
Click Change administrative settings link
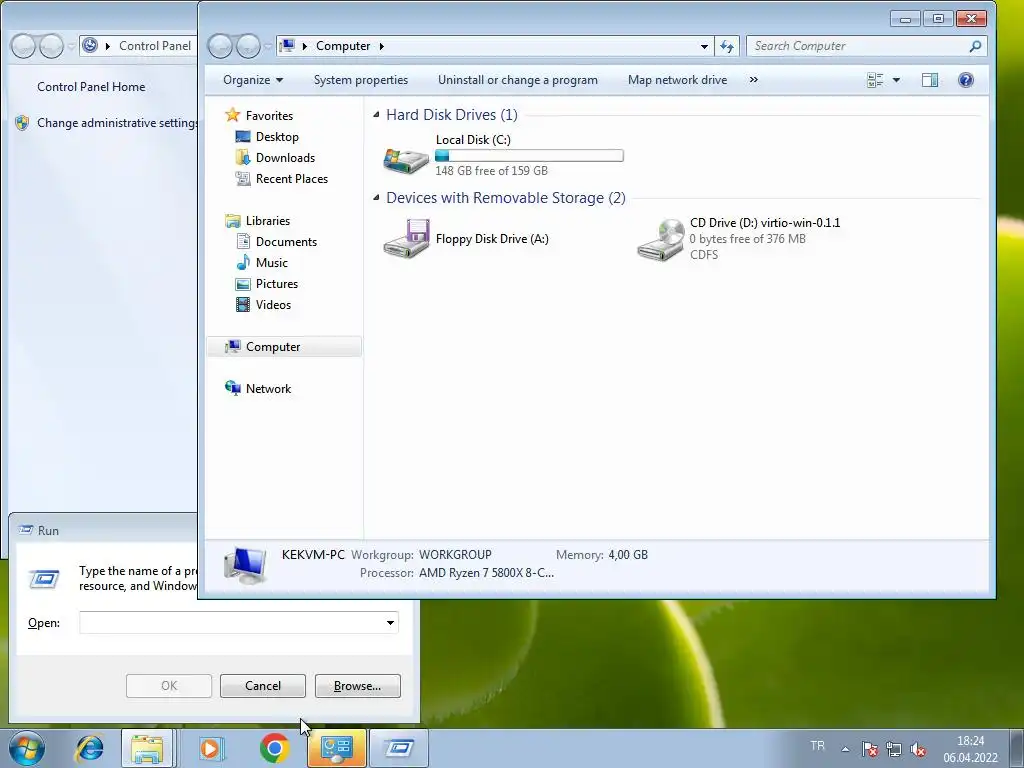(117, 123)
